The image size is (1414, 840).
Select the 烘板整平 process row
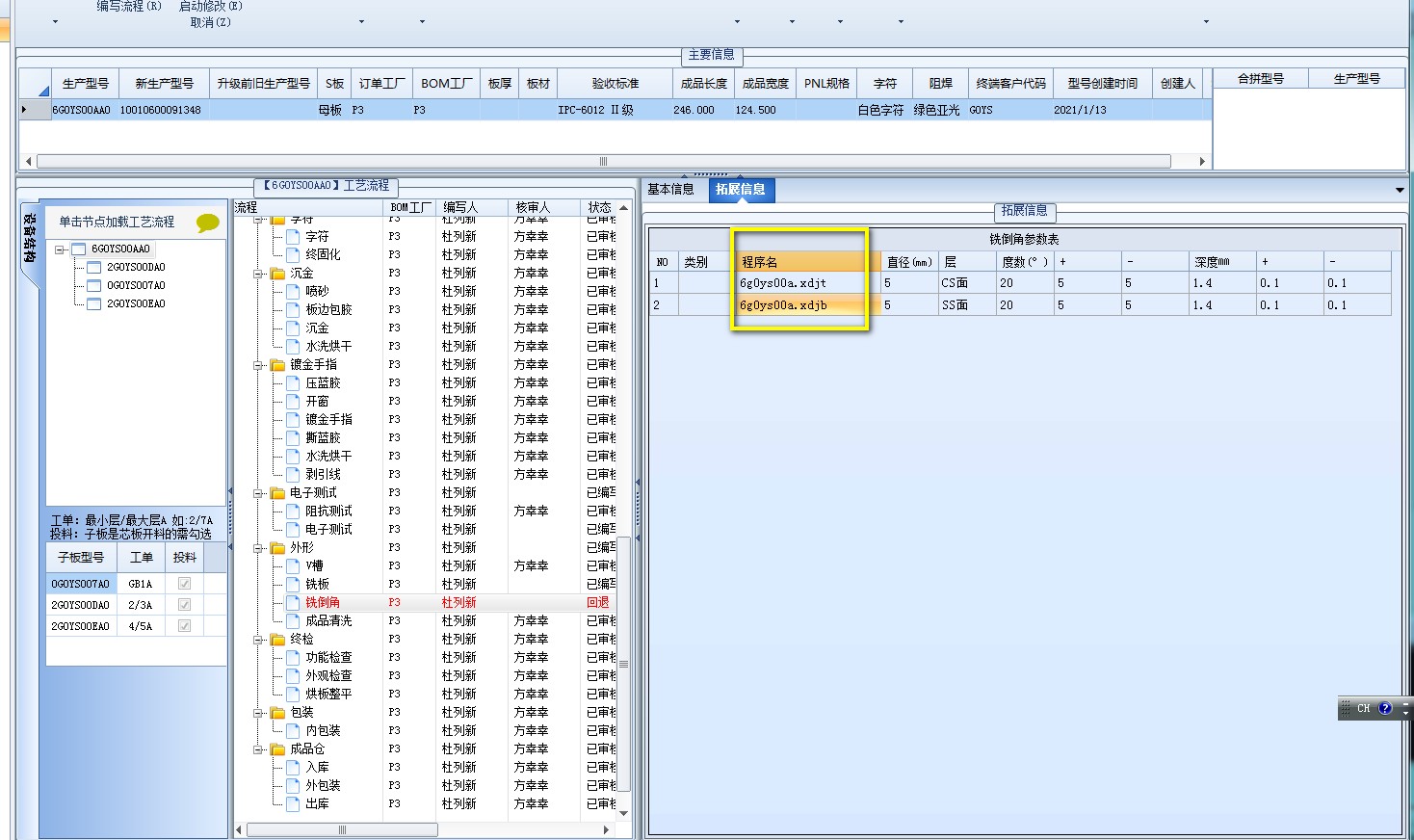click(x=424, y=695)
